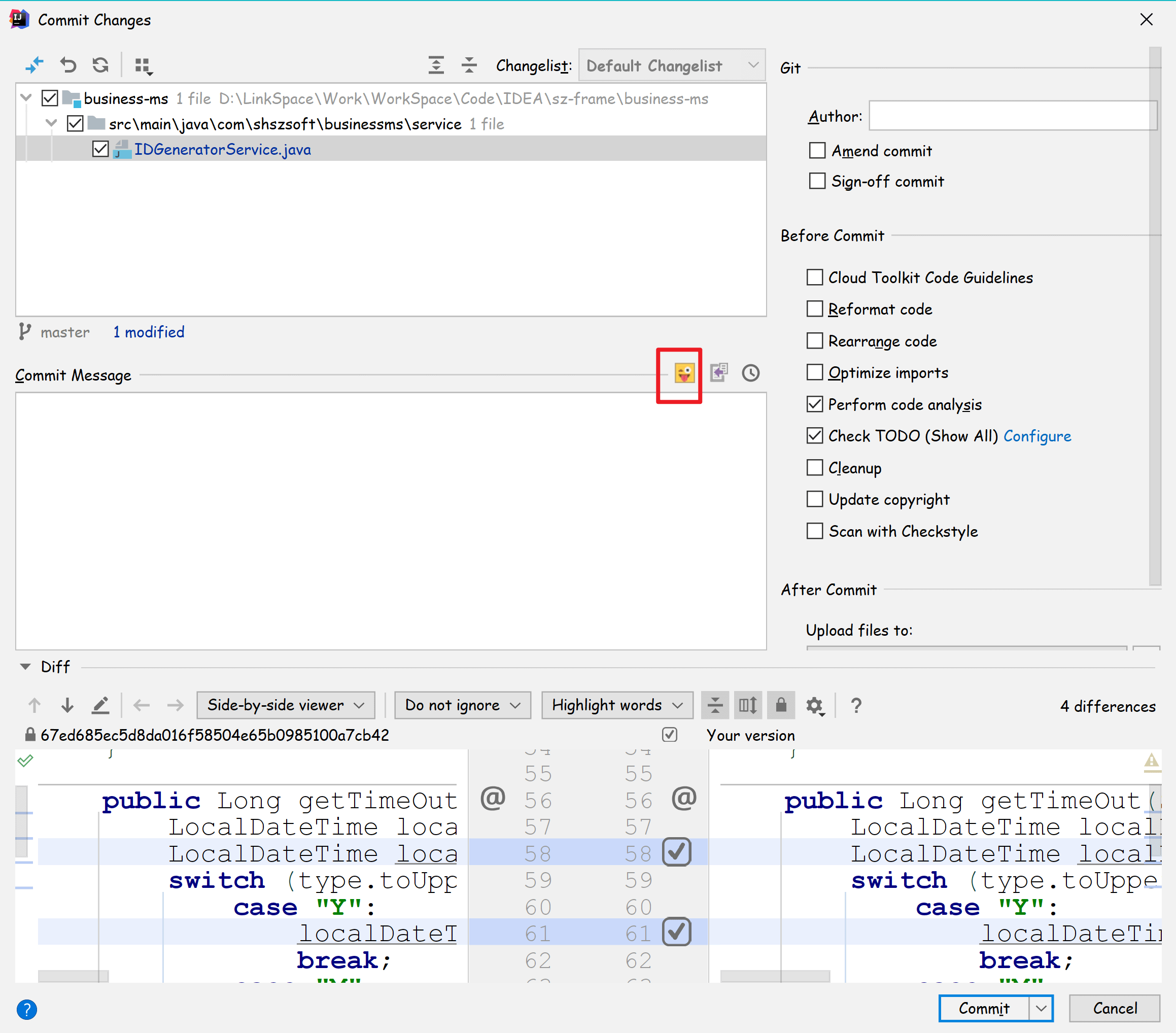The image size is (1176, 1033).
Task: Click inside the Author input field
Action: coord(1012,116)
